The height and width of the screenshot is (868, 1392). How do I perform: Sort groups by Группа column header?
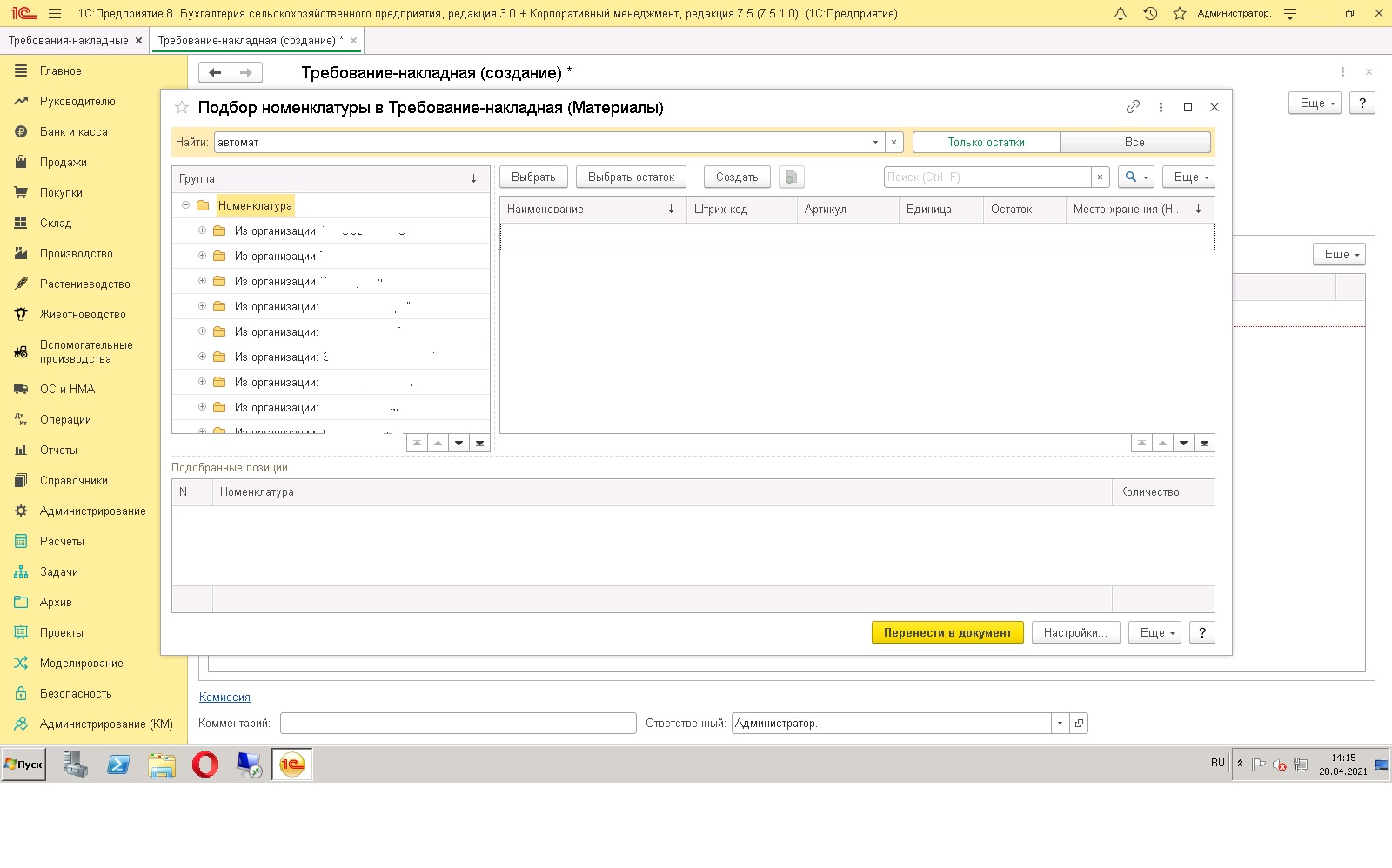(331, 178)
